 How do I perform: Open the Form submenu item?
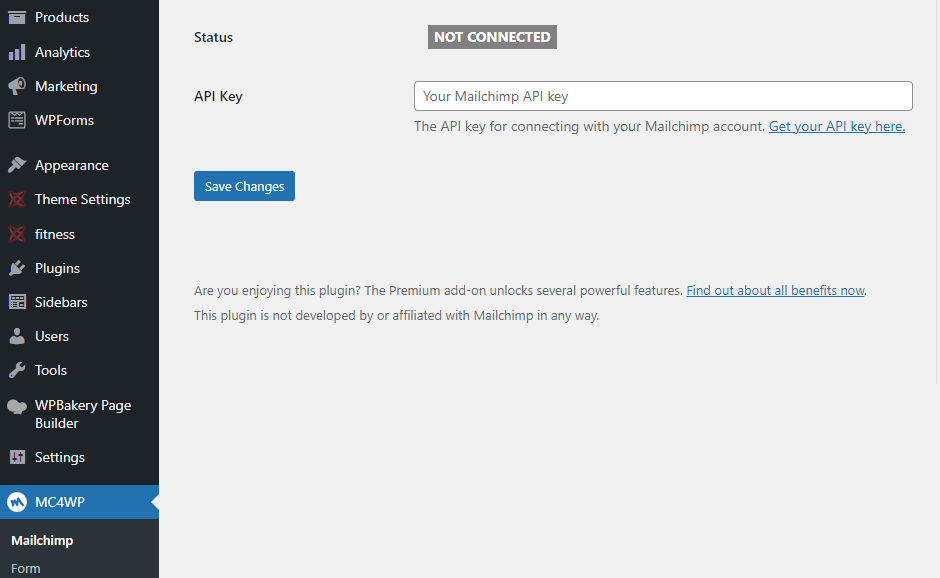click(26, 568)
